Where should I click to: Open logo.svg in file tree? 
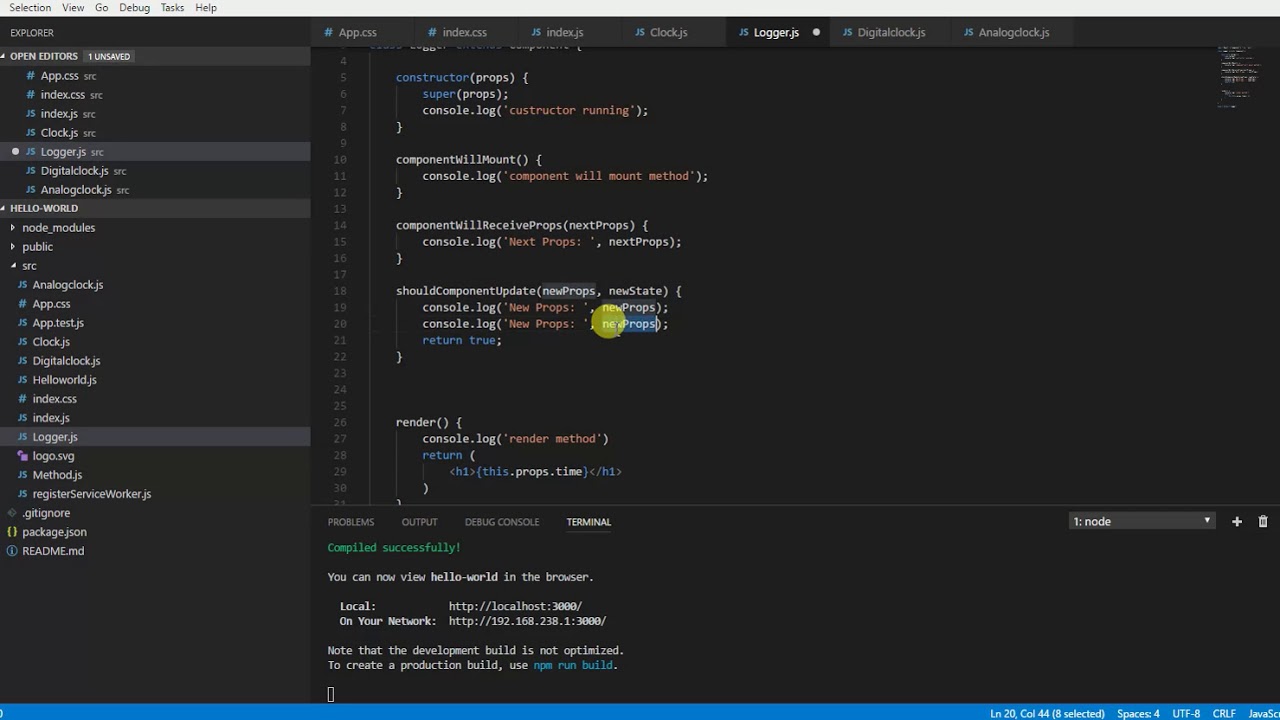coord(53,455)
